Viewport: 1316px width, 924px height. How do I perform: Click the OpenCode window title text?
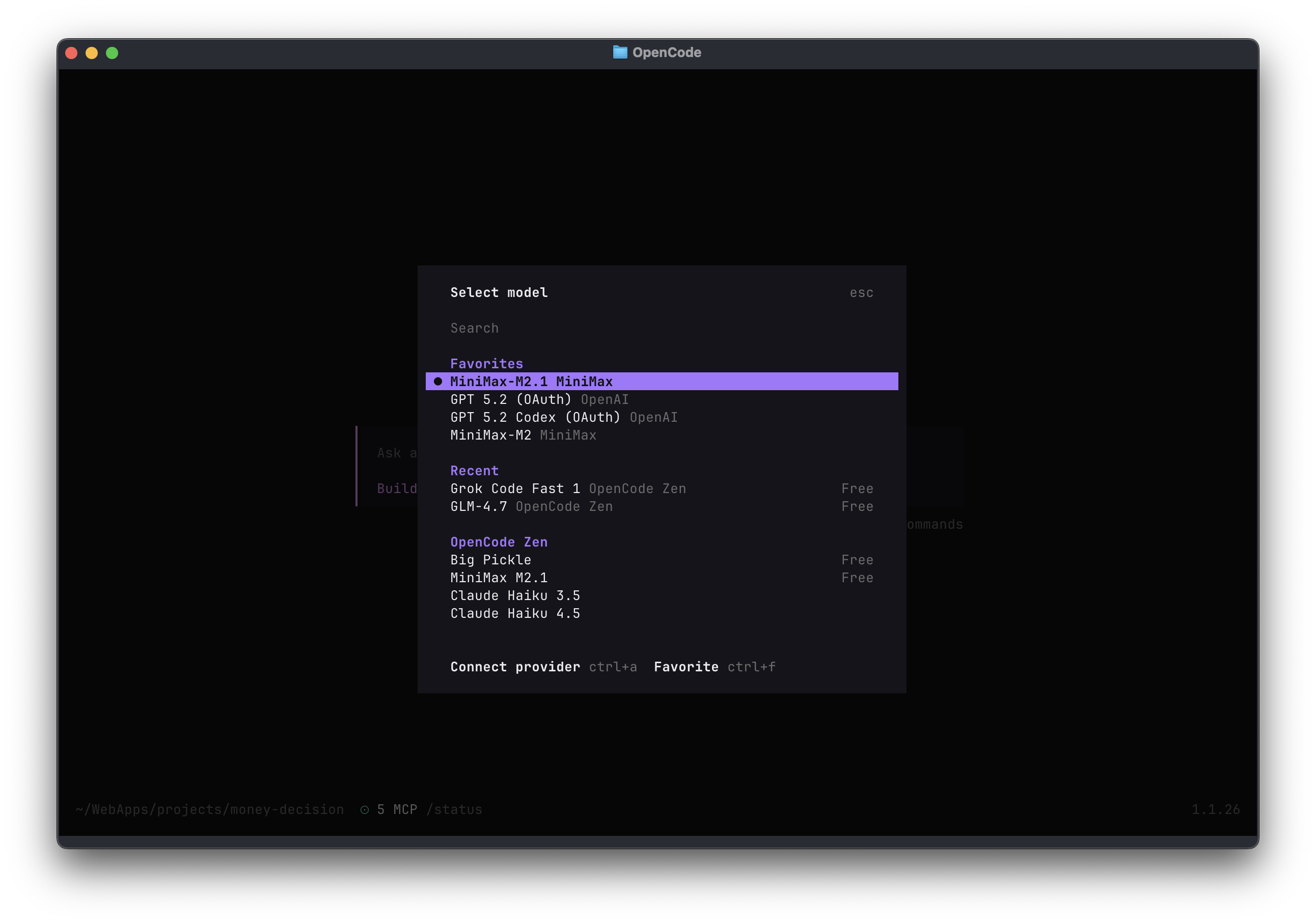pyautogui.click(x=667, y=52)
